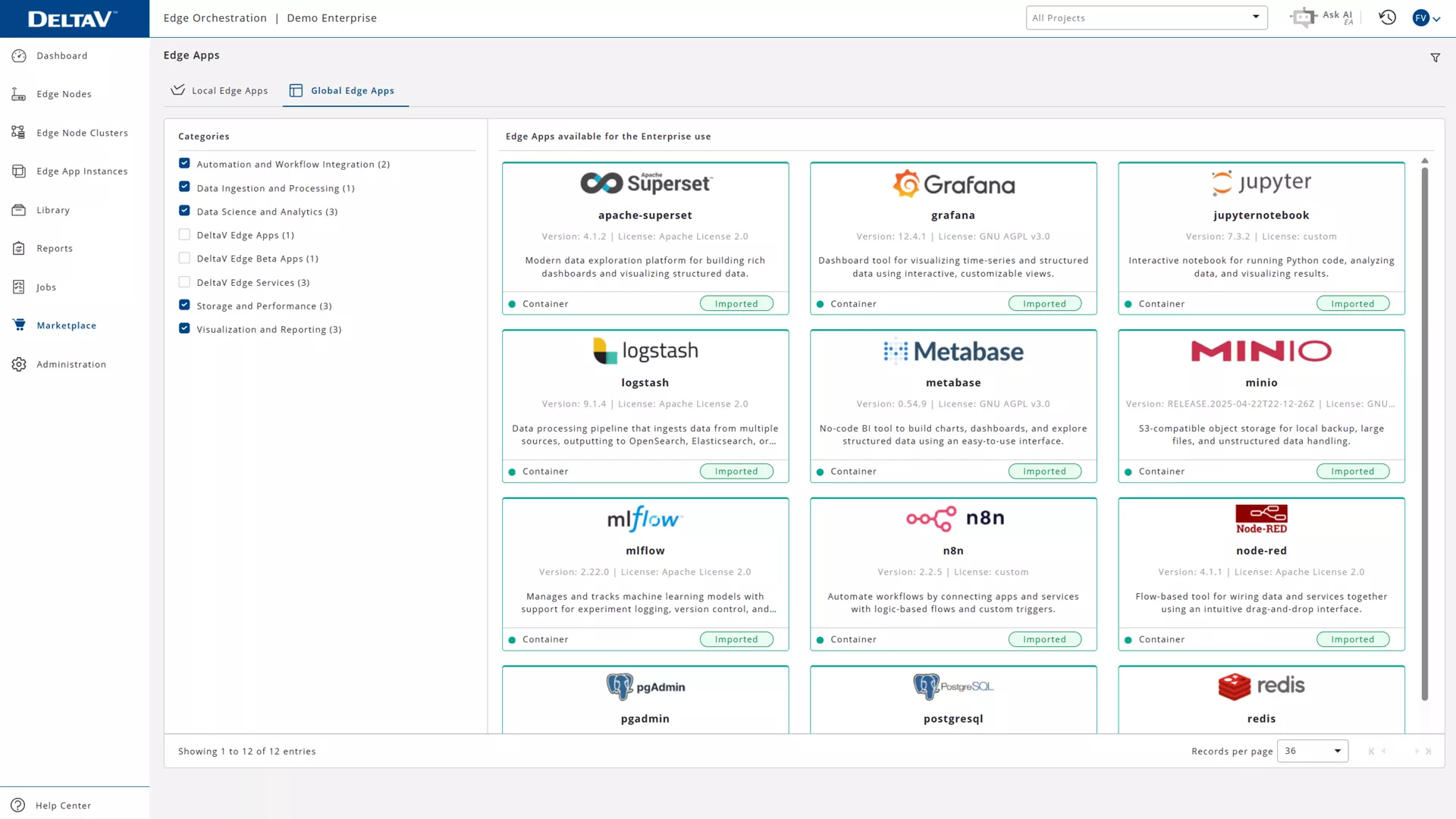The width and height of the screenshot is (1456, 819).
Task: Open the Administration settings gear
Action: tap(71, 364)
